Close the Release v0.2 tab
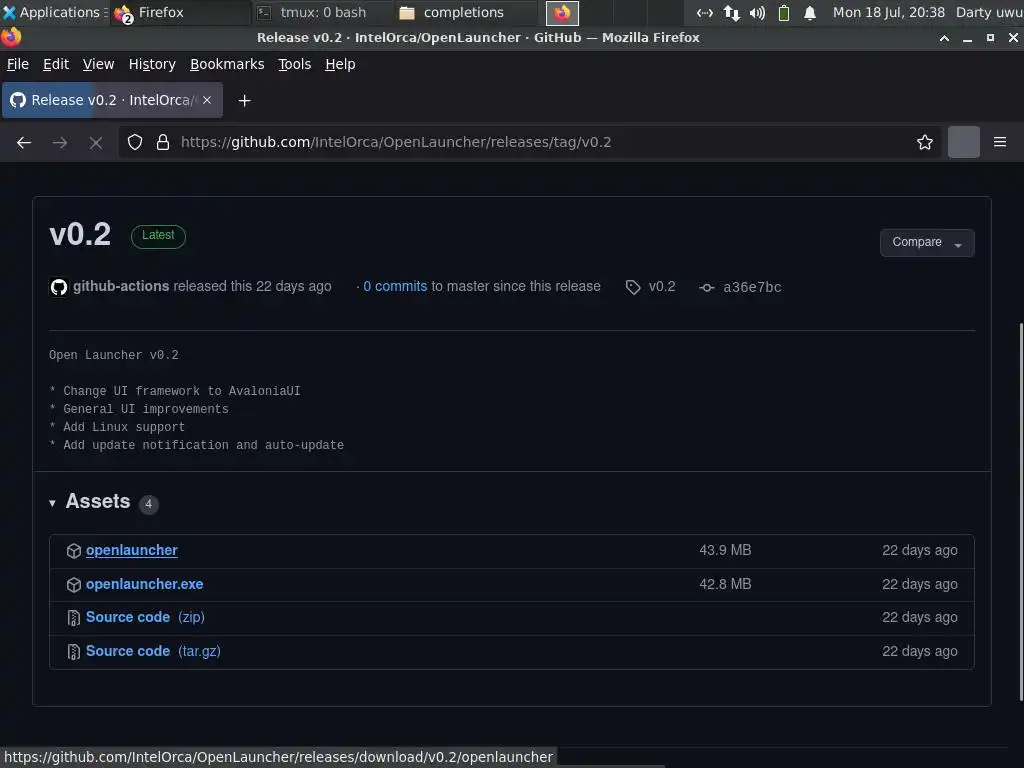Image resolution: width=1024 pixels, height=768 pixels. 207,100
